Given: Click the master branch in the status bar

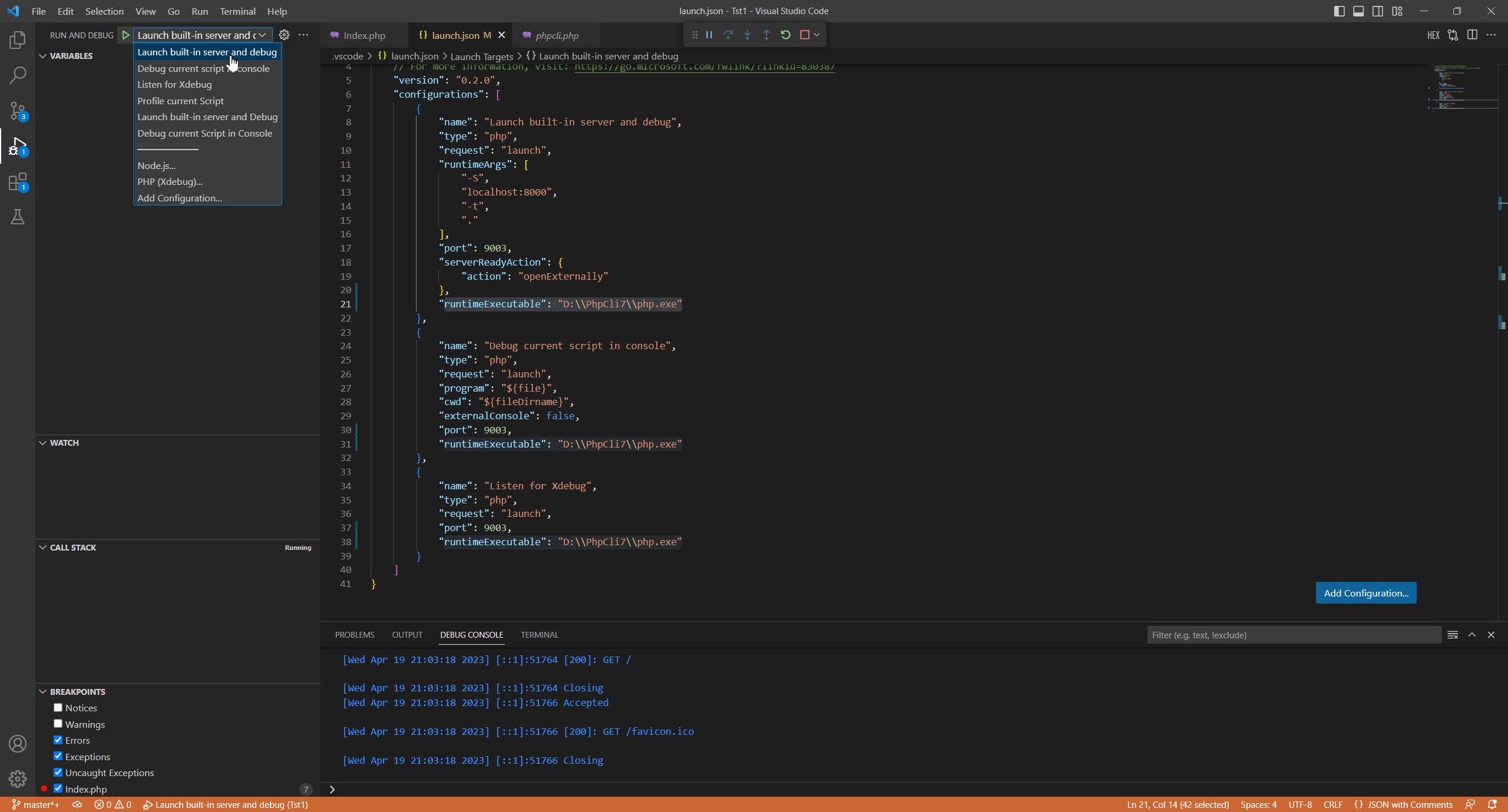Looking at the screenshot, I should (35, 804).
